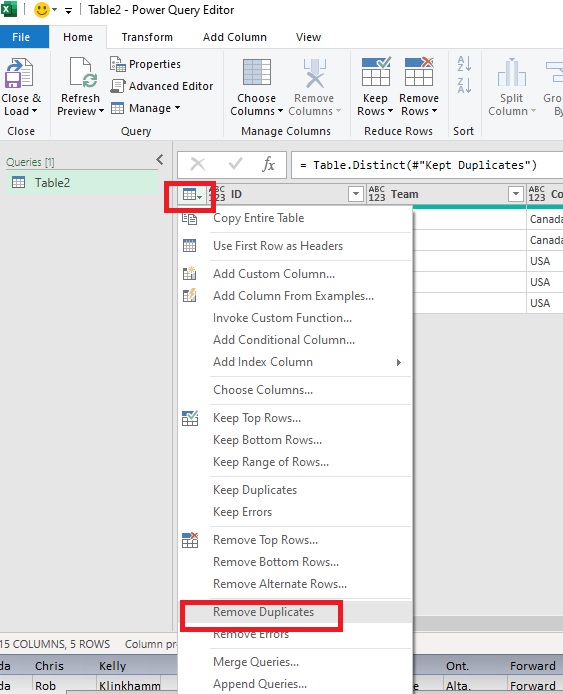Open the Advanced Editor
Image resolution: width=563 pixels, height=694 pixels.
coord(162,86)
